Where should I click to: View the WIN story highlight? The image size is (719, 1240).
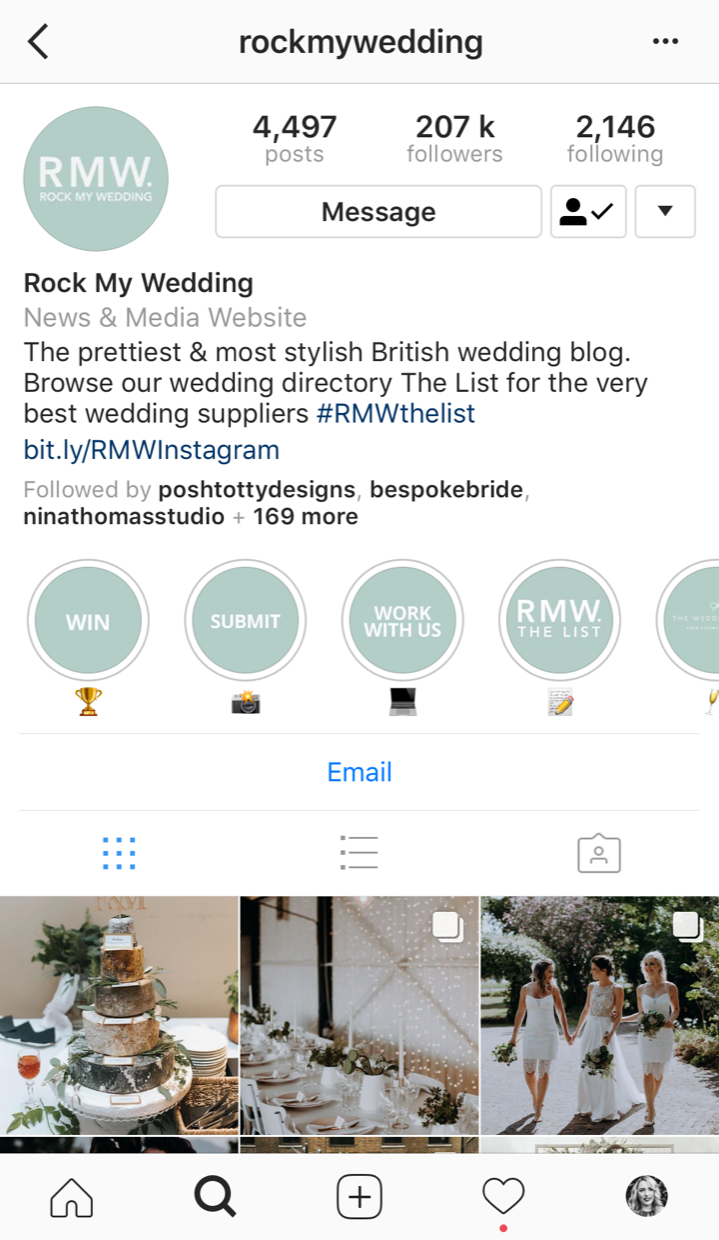click(x=88, y=621)
